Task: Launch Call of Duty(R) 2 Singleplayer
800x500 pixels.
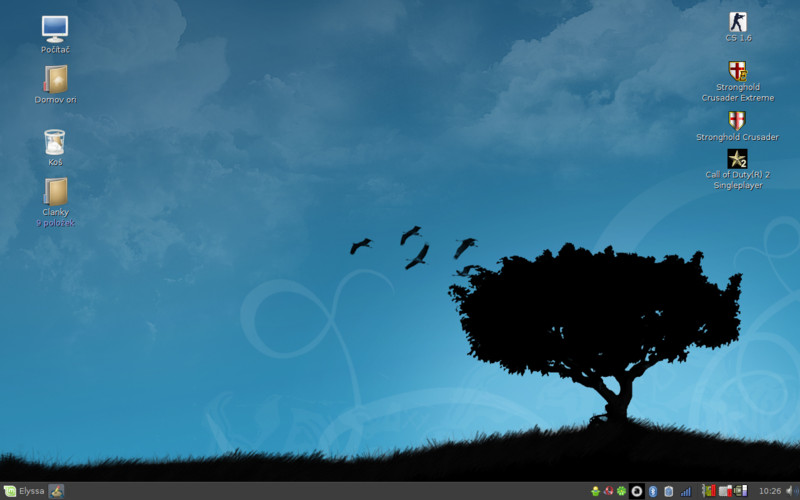Action: pos(737,169)
